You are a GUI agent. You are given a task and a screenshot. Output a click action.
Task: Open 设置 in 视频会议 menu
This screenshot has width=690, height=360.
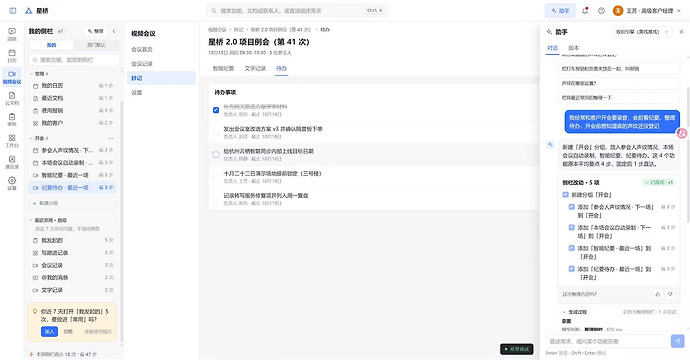[161, 92]
